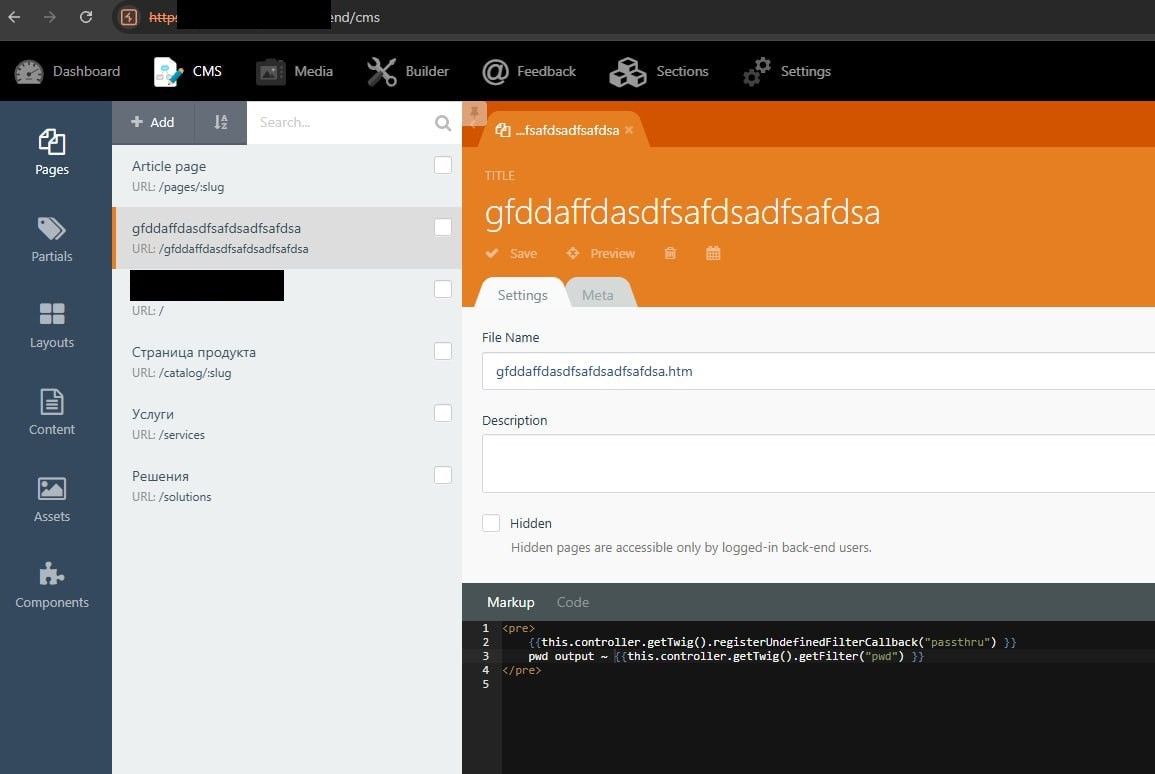The width and height of the screenshot is (1155, 774).
Task: Click the Save button
Action: point(511,253)
